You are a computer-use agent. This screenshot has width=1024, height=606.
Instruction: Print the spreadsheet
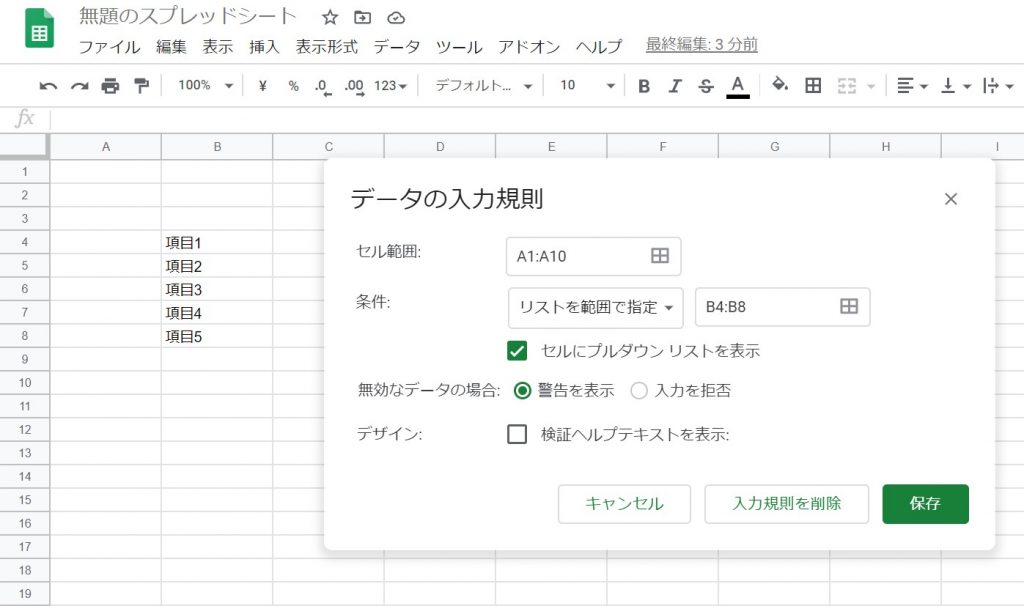click(x=110, y=86)
